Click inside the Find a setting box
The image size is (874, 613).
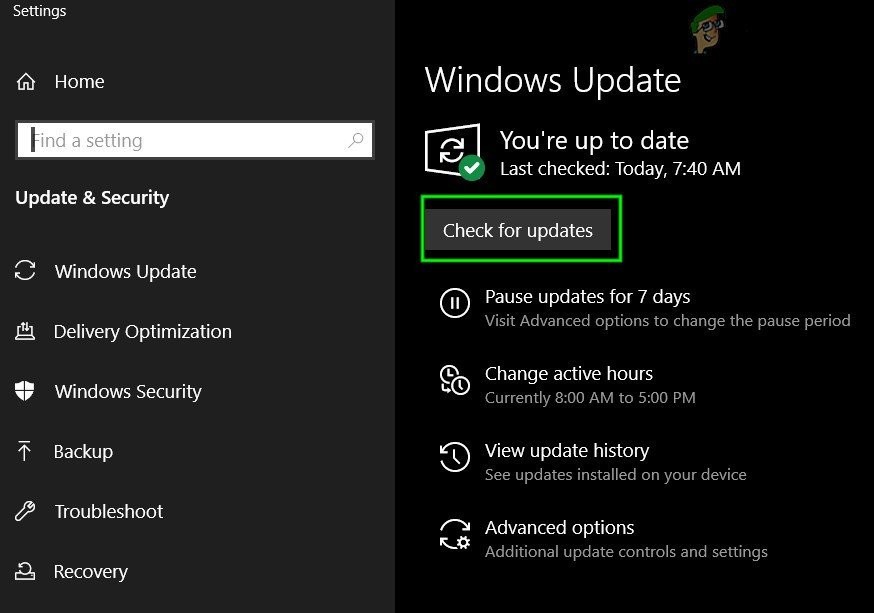(180, 140)
